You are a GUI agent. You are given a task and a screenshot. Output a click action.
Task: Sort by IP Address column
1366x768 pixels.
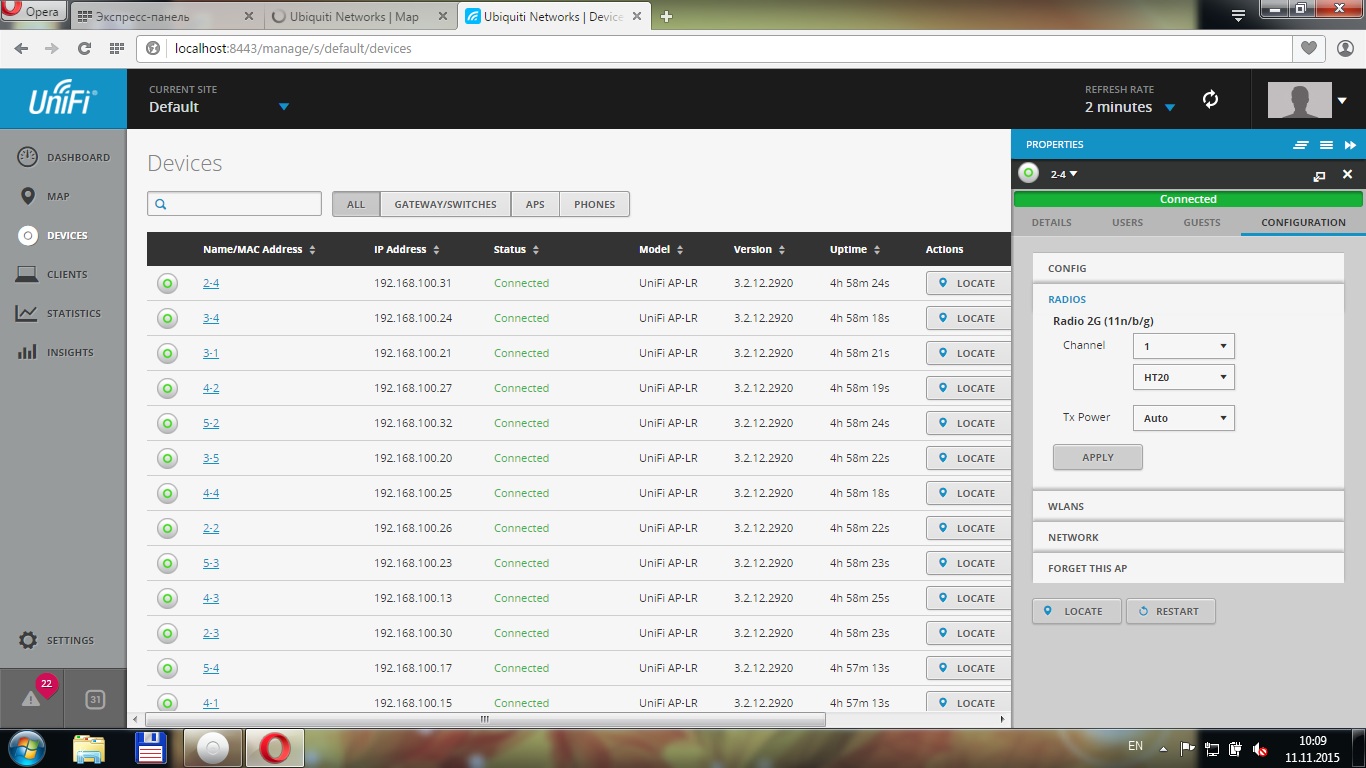tap(407, 249)
